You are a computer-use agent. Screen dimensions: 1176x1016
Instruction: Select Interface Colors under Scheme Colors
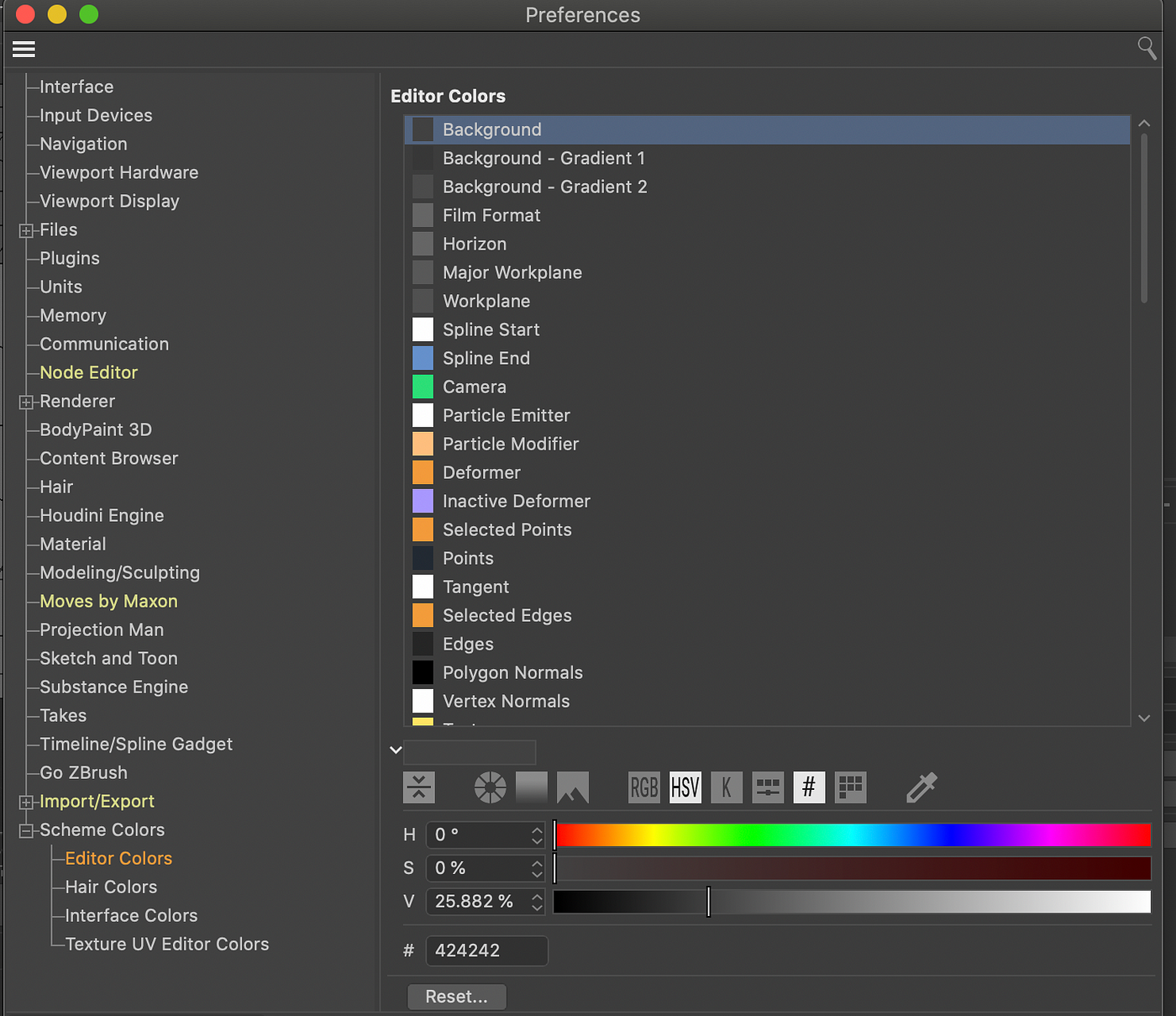(x=132, y=915)
